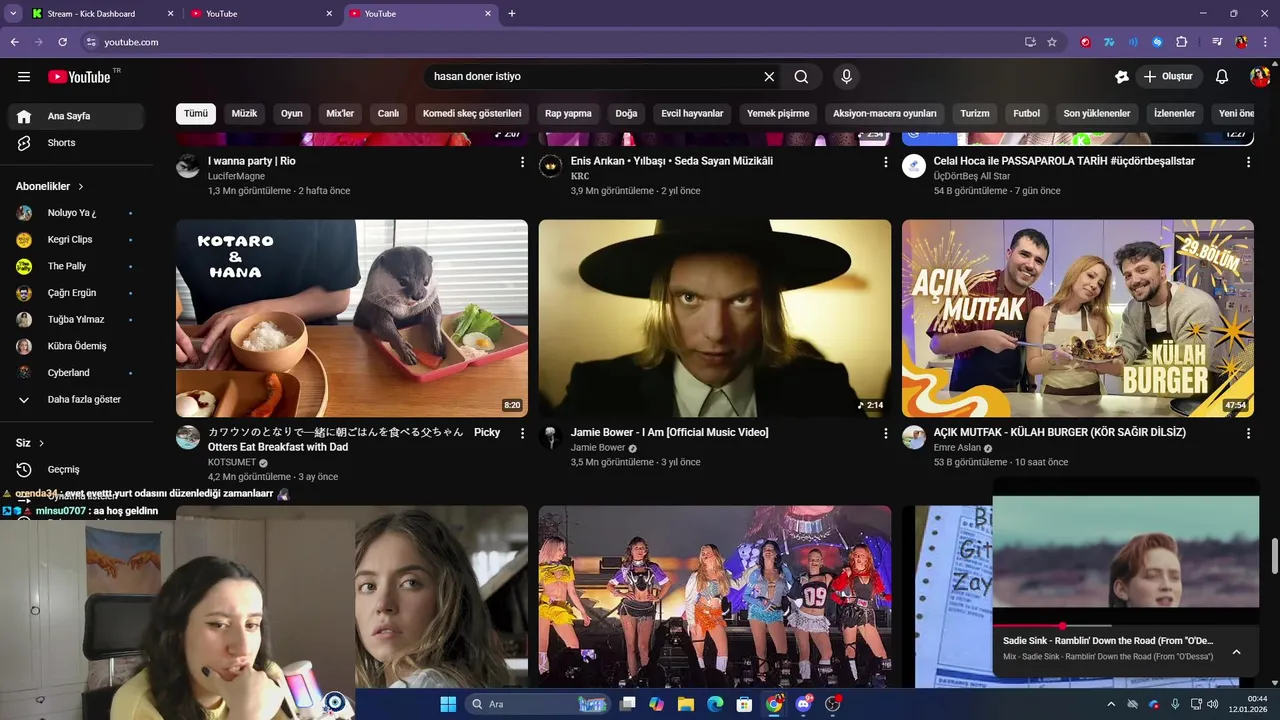Screen dimensions: 1280x720
Task: Click the install app icon in address bar
Action: pyautogui.click(x=1030, y=42)
